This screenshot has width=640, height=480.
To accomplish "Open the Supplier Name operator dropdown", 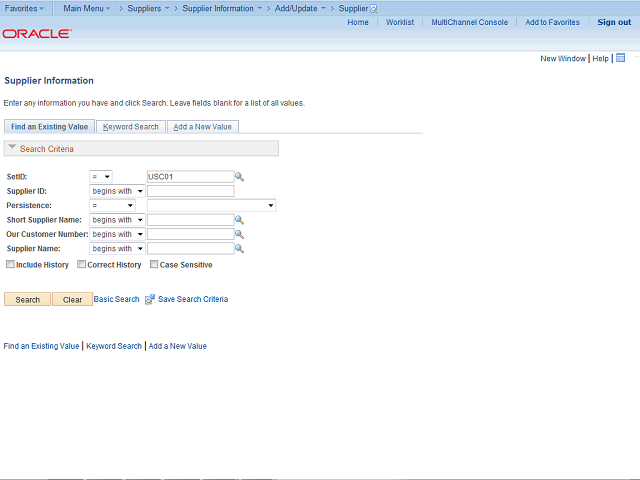I will click(x=117, y=249).
